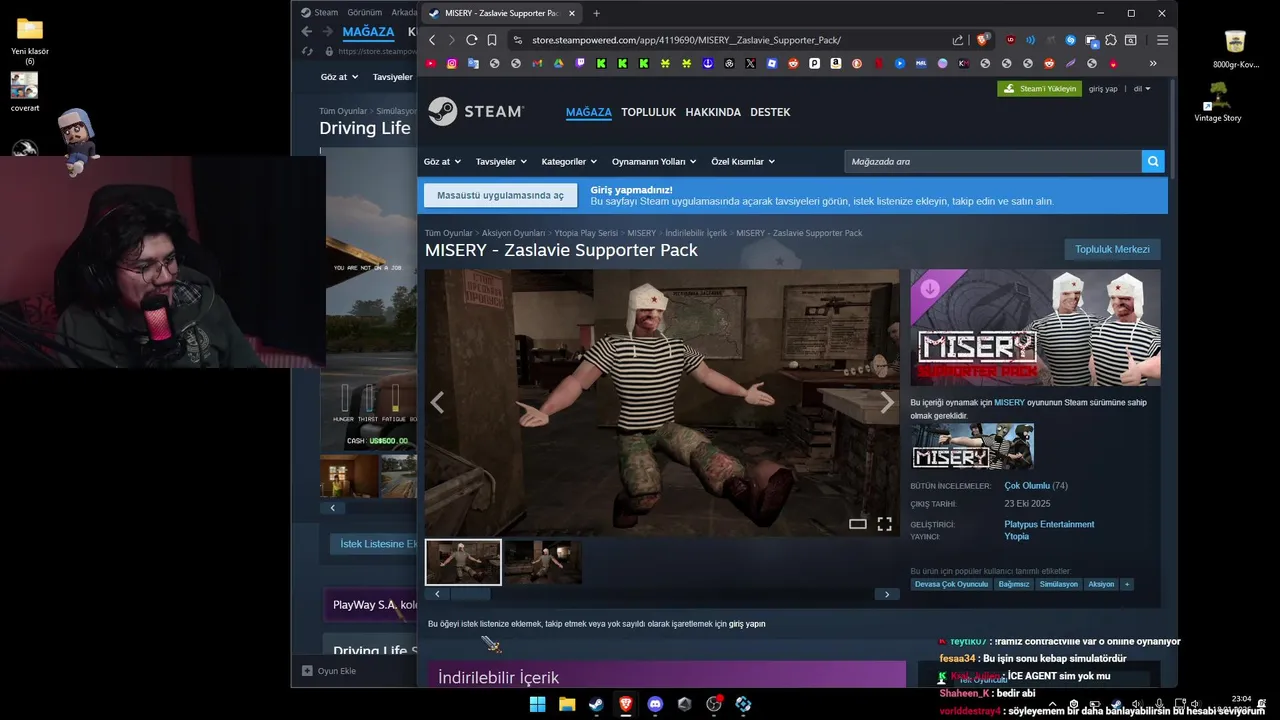Open the Gmail bookmark

tap(537, 63)
